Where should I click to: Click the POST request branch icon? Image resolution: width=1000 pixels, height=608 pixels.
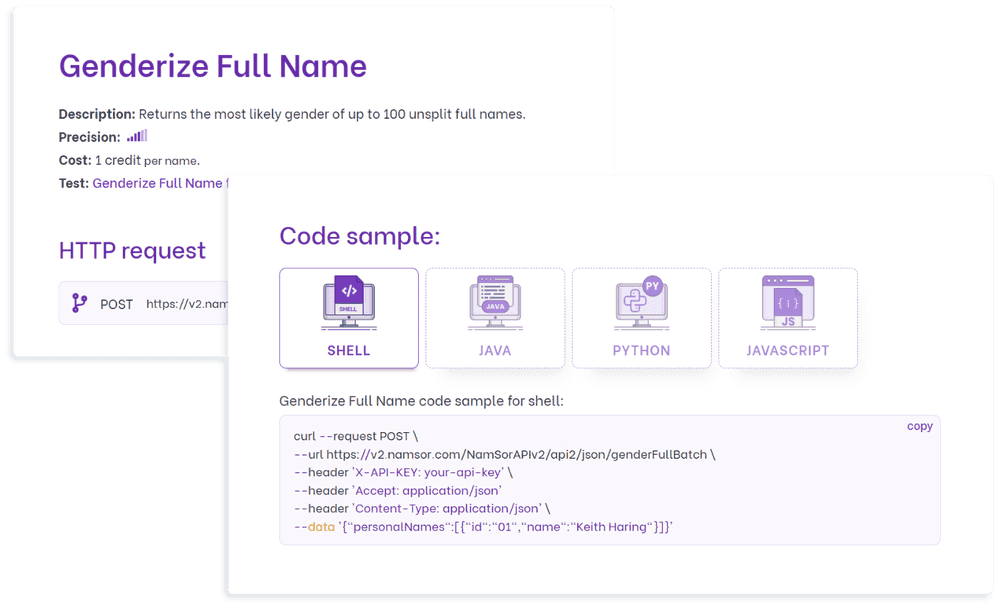pos(78,303)
